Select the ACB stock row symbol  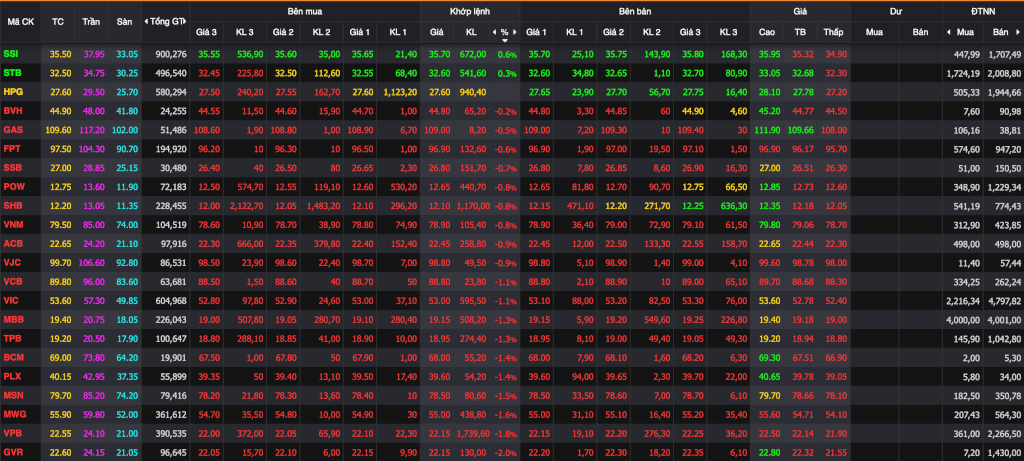[12, 244]
